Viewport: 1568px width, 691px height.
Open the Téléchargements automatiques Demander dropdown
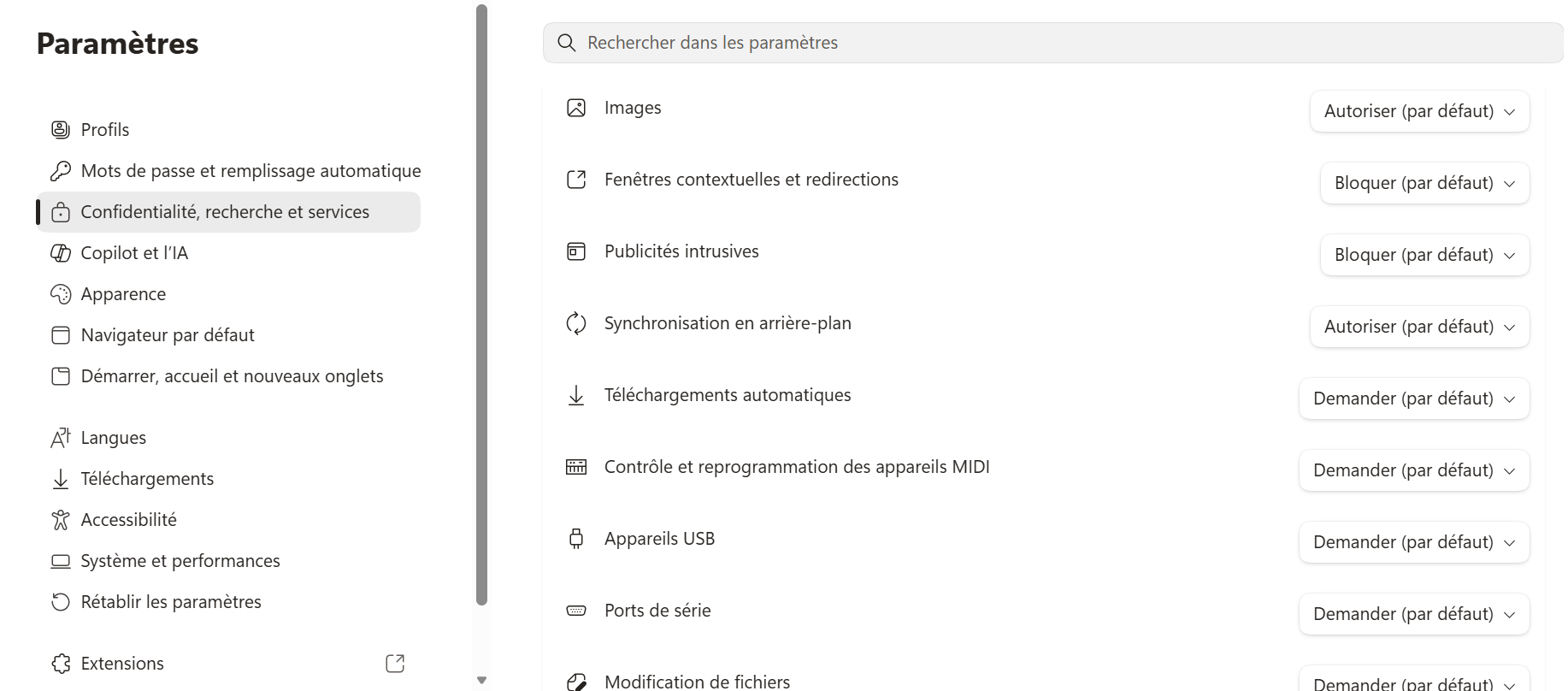tap(1414, 399)
